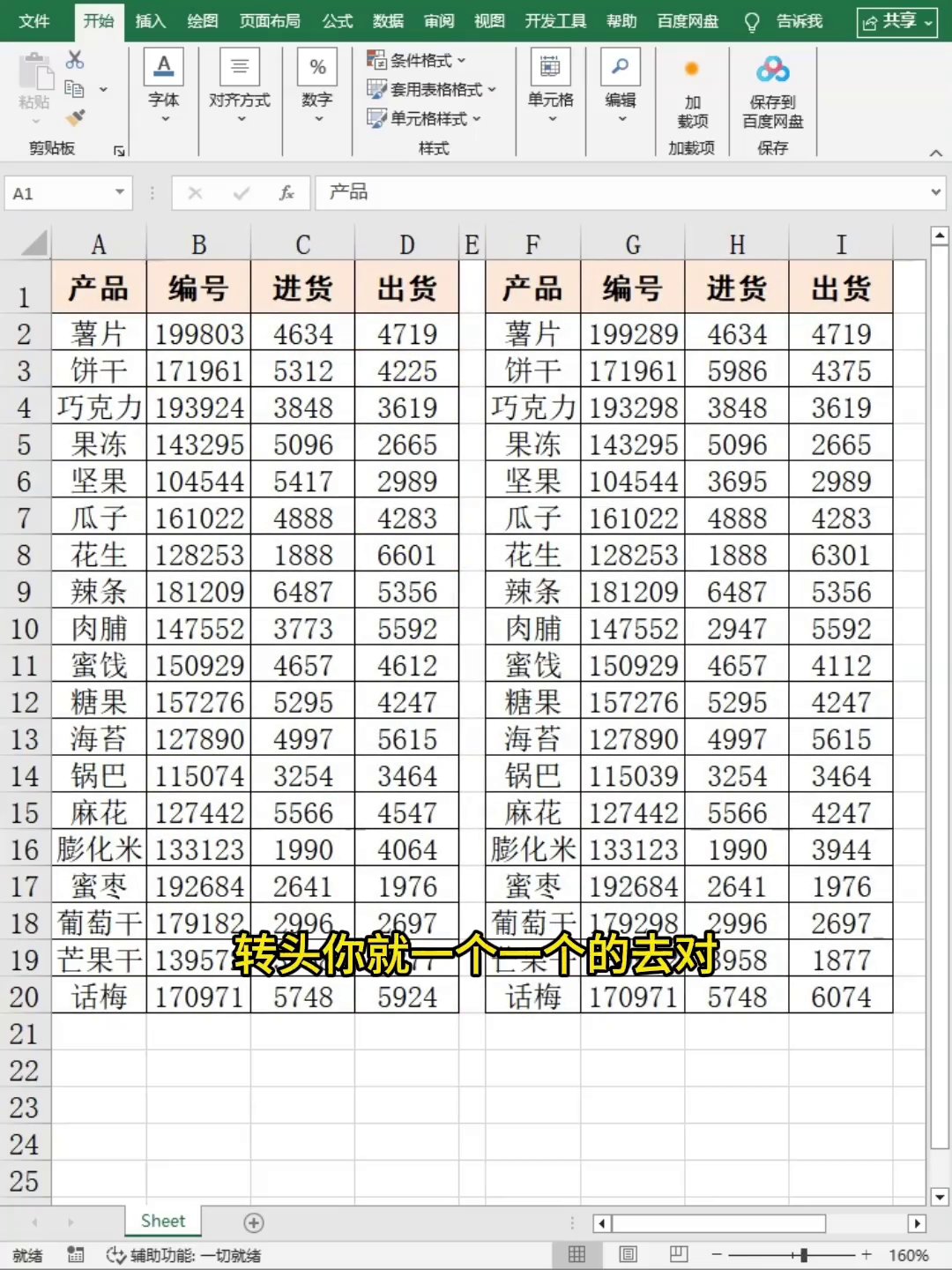Open the Name Box dropdown arrow
The height and width of the screenshot is (1270, 952).
[119, 192]
